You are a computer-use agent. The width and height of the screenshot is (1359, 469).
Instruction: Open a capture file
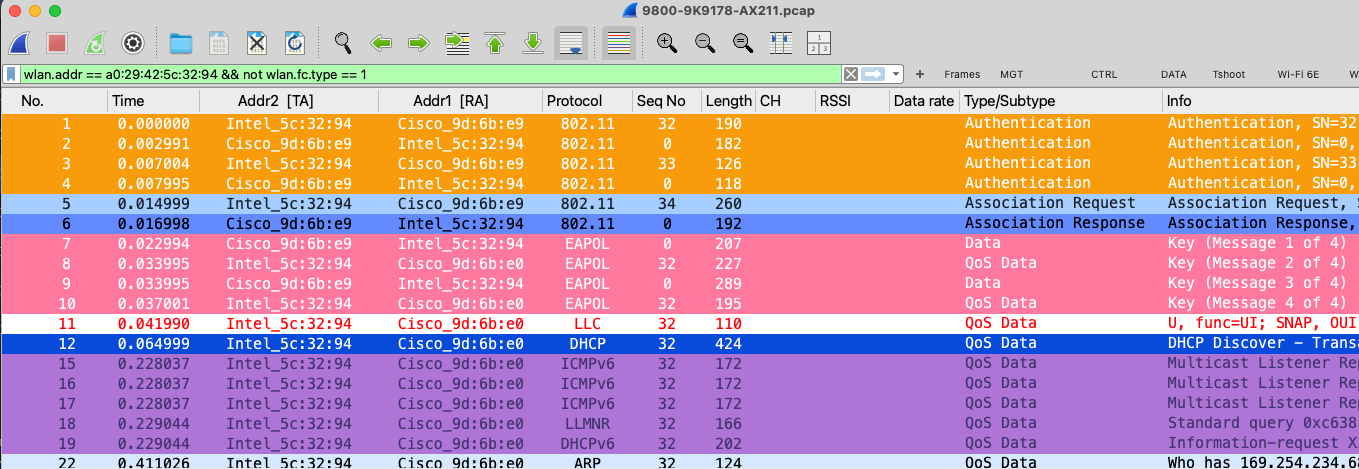click(181, 43)
